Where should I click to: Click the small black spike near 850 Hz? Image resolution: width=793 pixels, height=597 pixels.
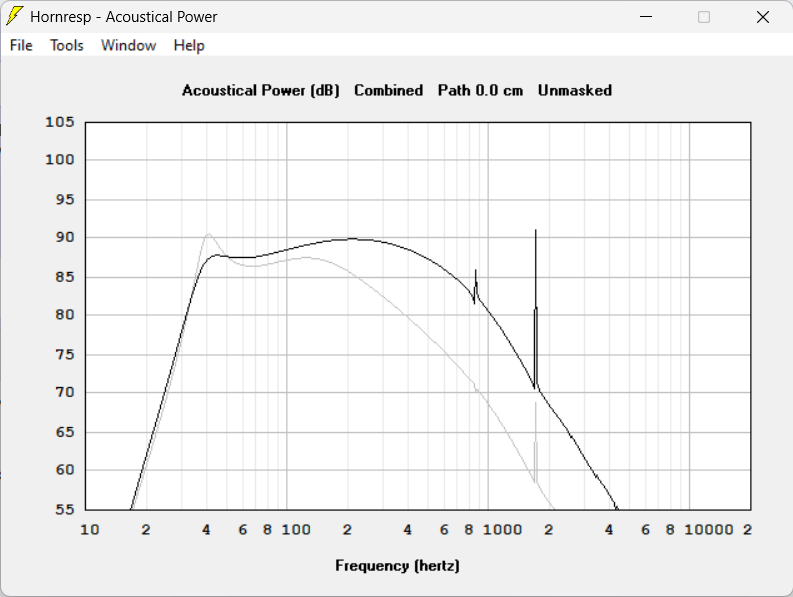[475, 271]
